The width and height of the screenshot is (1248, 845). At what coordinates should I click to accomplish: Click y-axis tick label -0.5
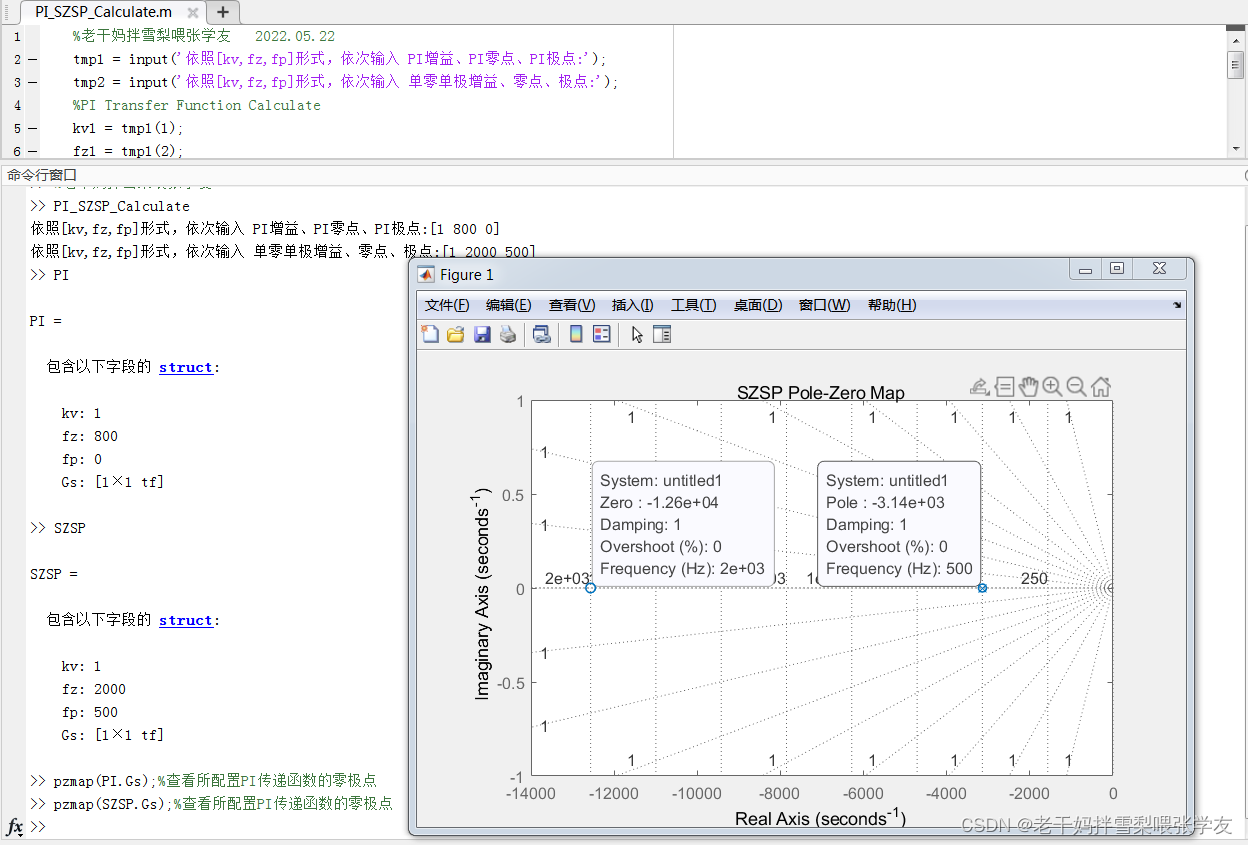coord(511,683)
